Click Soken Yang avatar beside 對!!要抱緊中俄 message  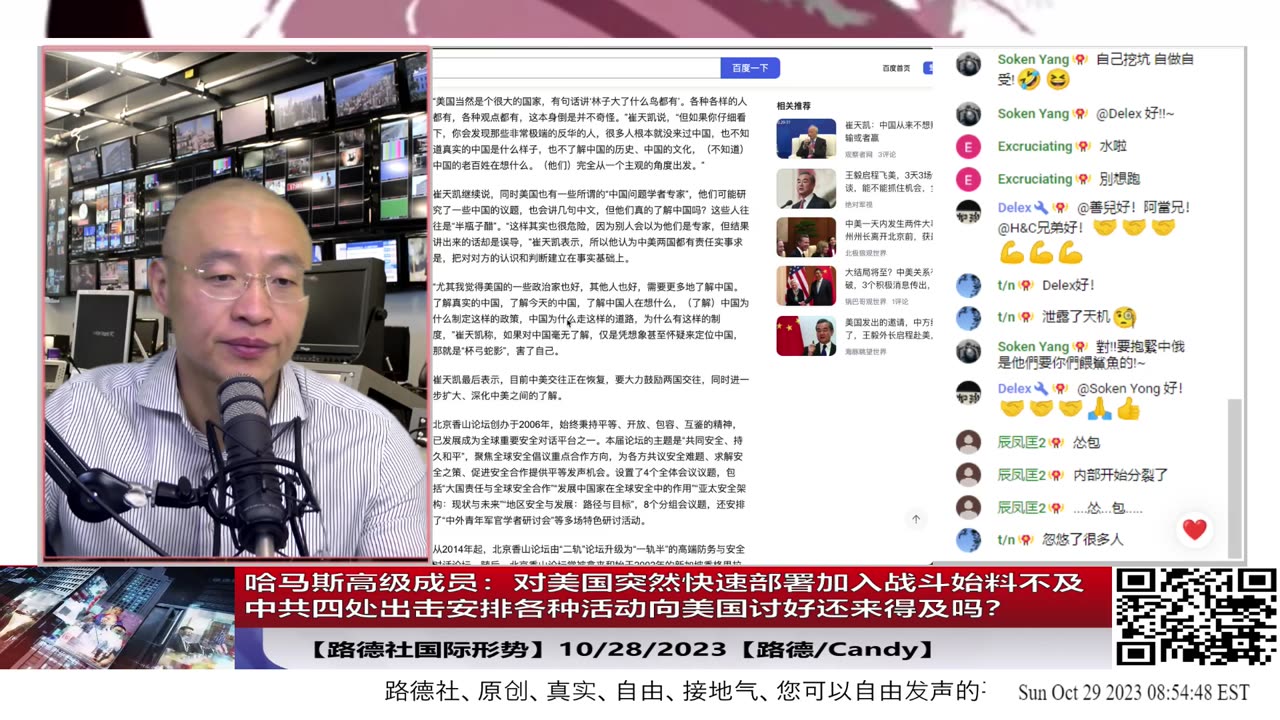pos(968,351)
